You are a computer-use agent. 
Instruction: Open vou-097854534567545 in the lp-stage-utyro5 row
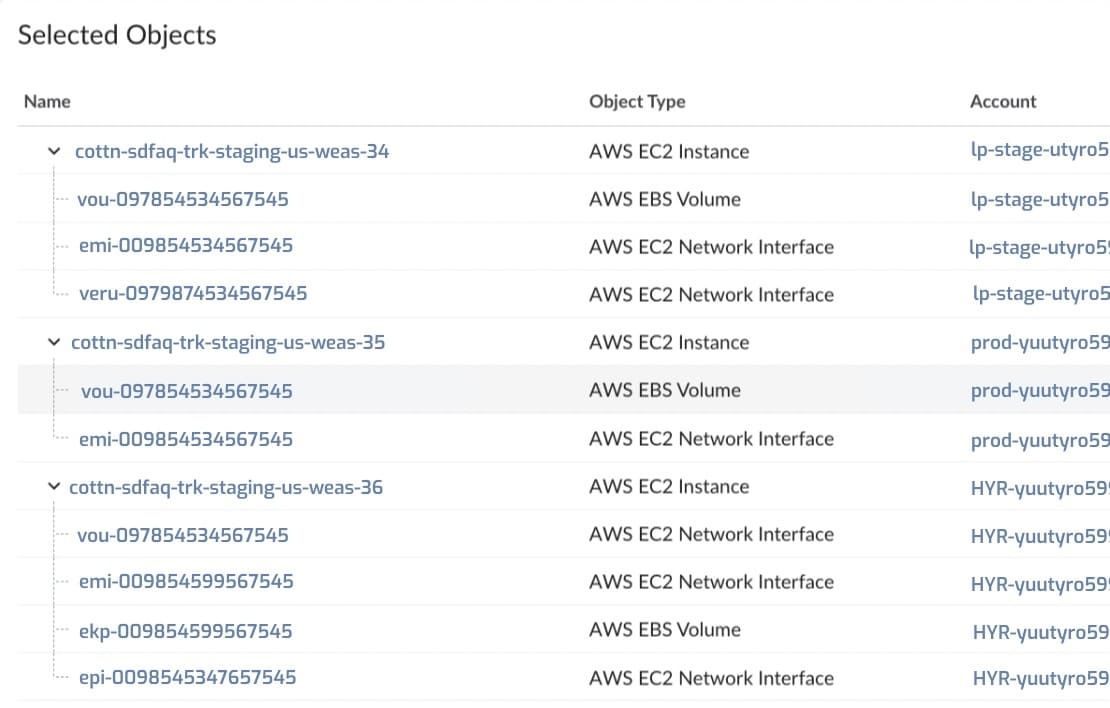pos(183,199)
